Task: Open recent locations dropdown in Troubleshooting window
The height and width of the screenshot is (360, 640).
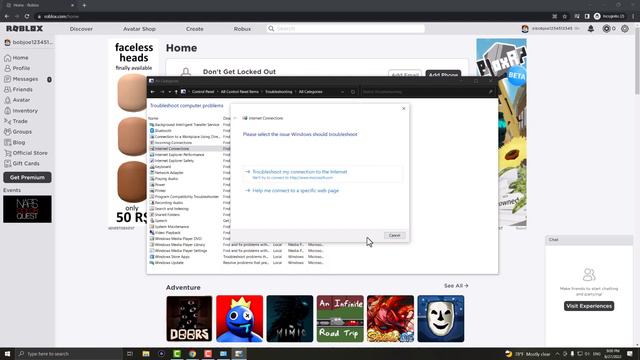Action: (x=169, y=92)
